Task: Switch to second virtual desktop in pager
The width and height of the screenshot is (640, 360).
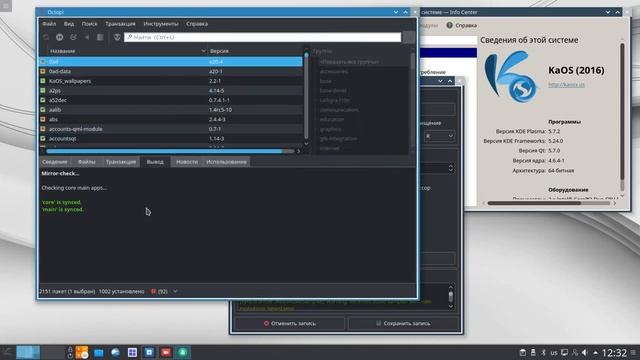Action: point(53,352)
